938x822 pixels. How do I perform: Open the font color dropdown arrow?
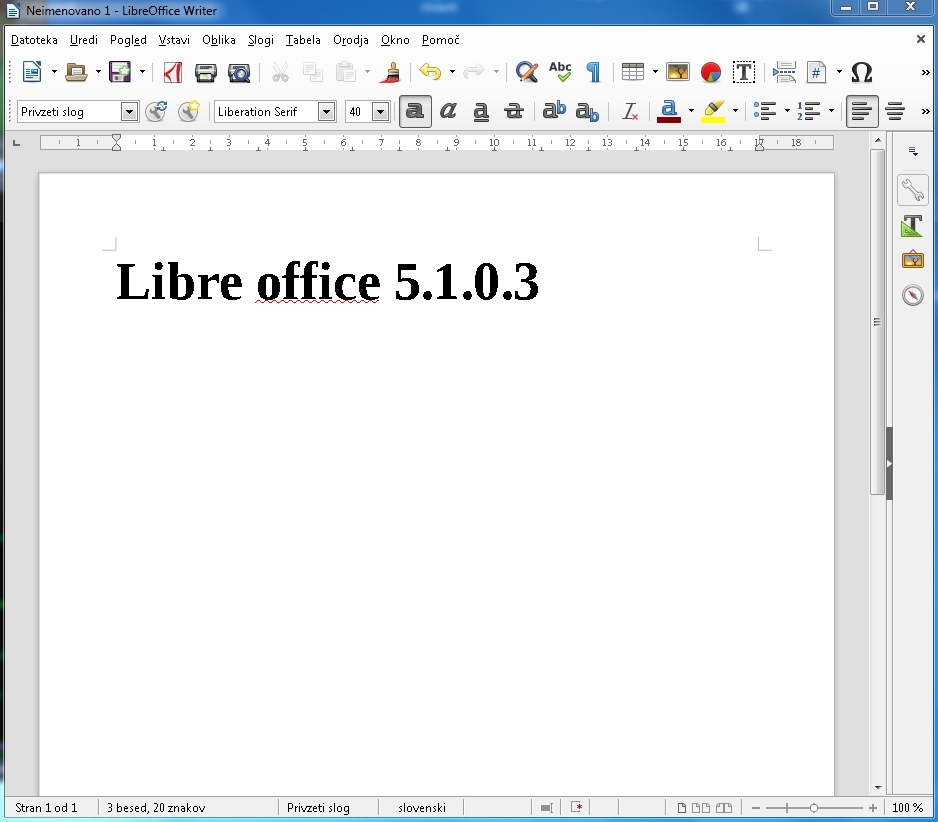(691, 111)
